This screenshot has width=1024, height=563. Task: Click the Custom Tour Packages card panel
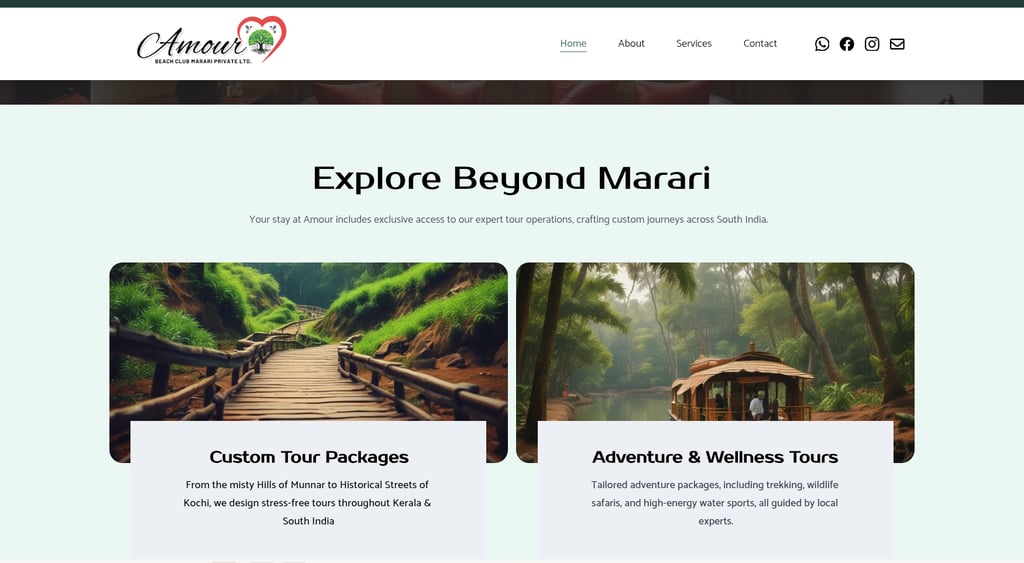point(308,491)
